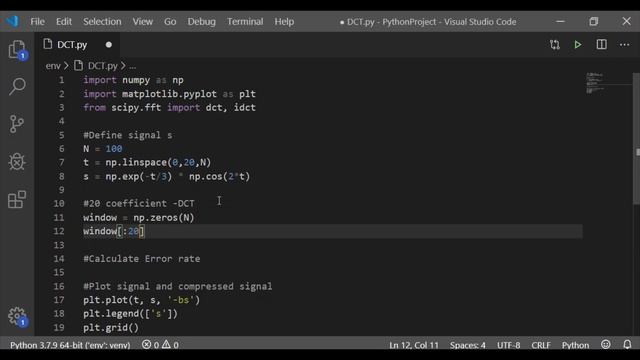Open the Go menu
Viewport: 640px width, 360px height.
click(x=170, y=22)
